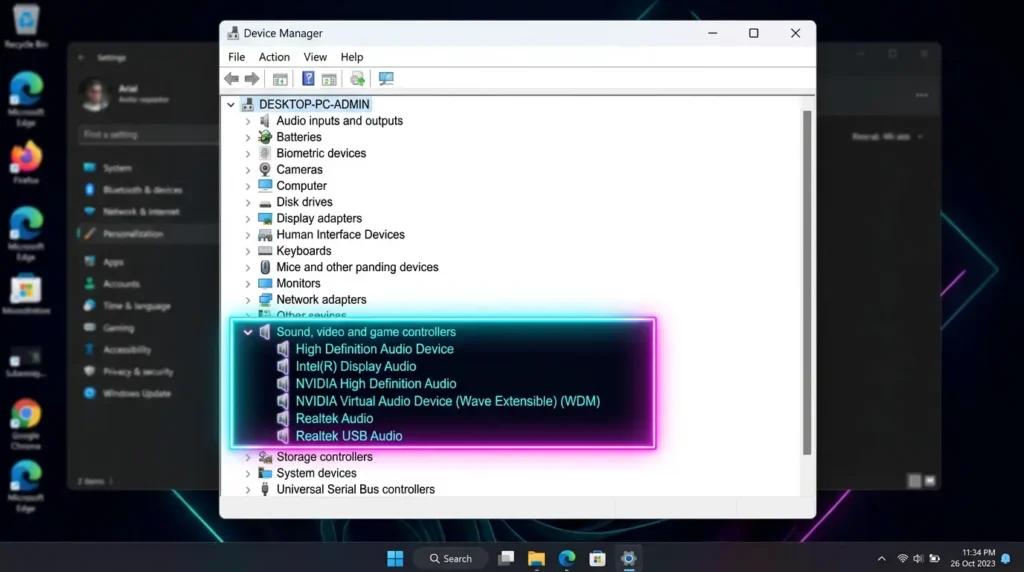Expand the Batteries category chevron
1024x572 pixels.
[248, 137]
